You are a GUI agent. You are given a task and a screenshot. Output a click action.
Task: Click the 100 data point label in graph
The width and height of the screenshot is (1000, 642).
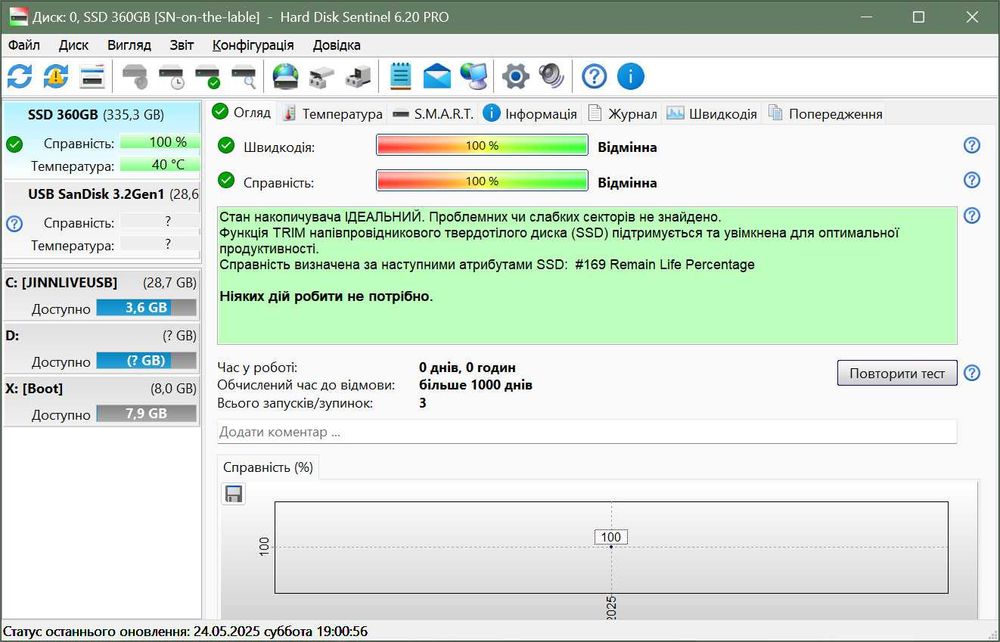(611, 537)
